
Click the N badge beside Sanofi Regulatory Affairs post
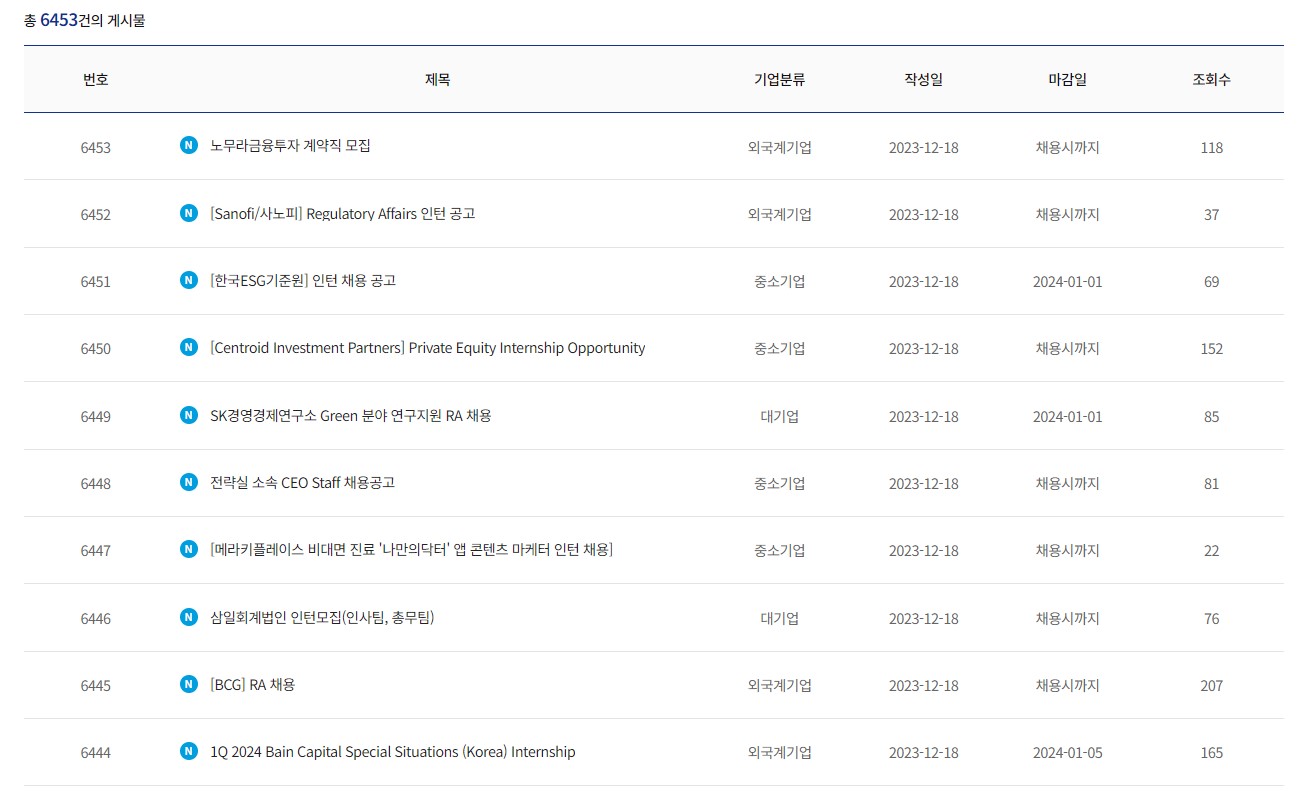coord(188,213)
